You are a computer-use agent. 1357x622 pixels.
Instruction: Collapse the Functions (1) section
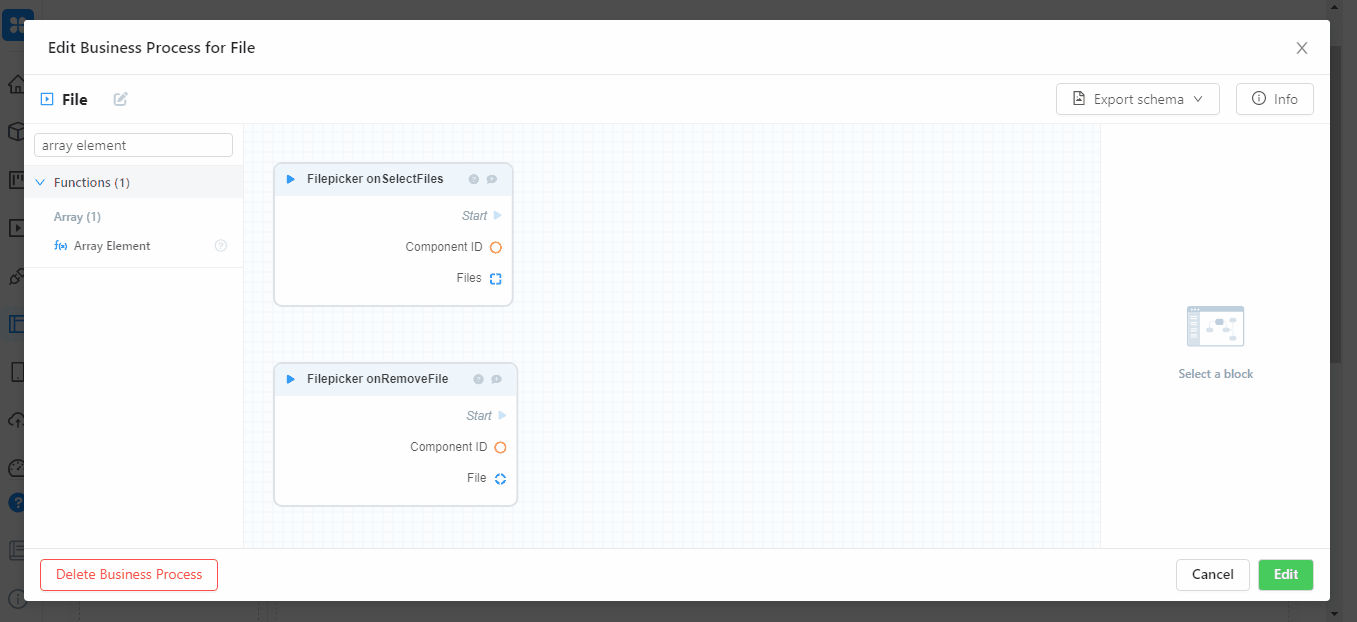pyautogui.click(x=40, y=183)
